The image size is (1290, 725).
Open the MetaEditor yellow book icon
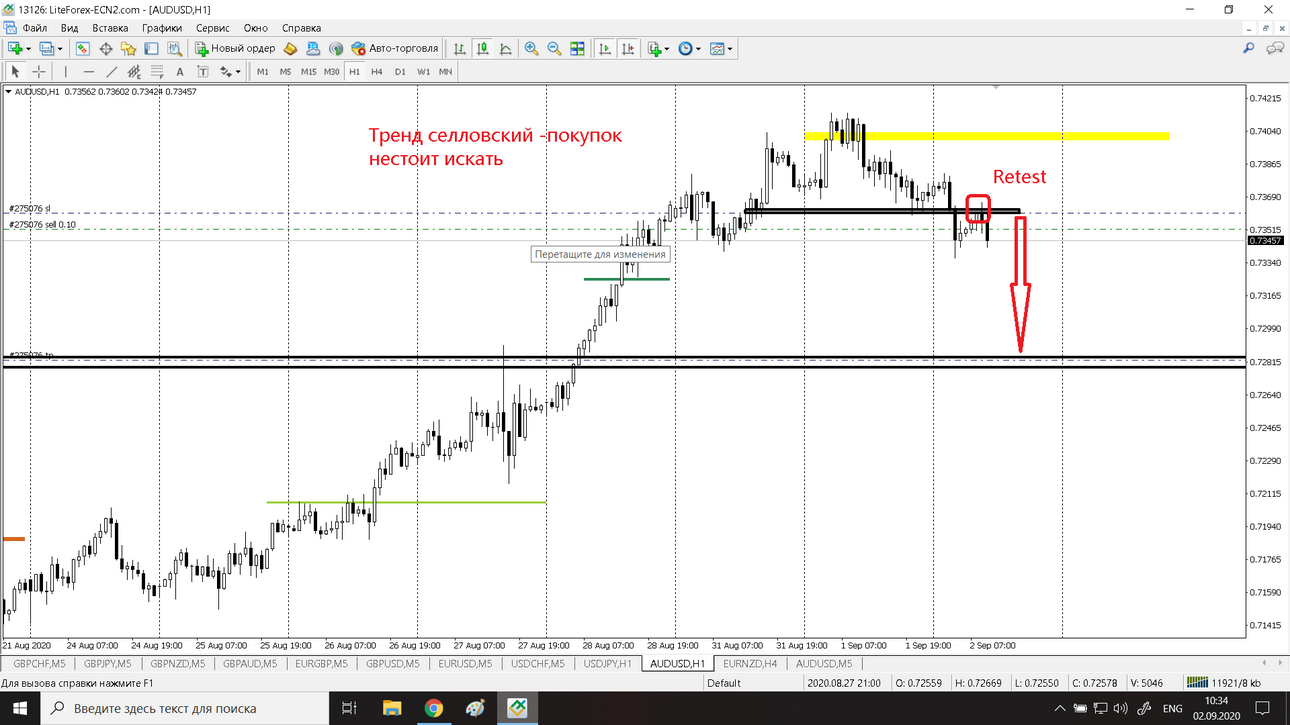click(291, 48)
